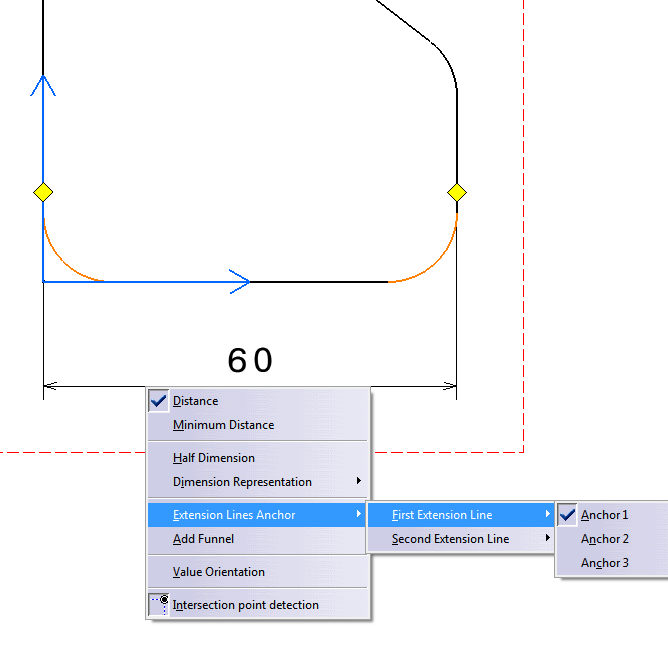Choose Minimum Distance from context menu
The height and width of the screenshot is (655, 668).
(x=257, y=425)
